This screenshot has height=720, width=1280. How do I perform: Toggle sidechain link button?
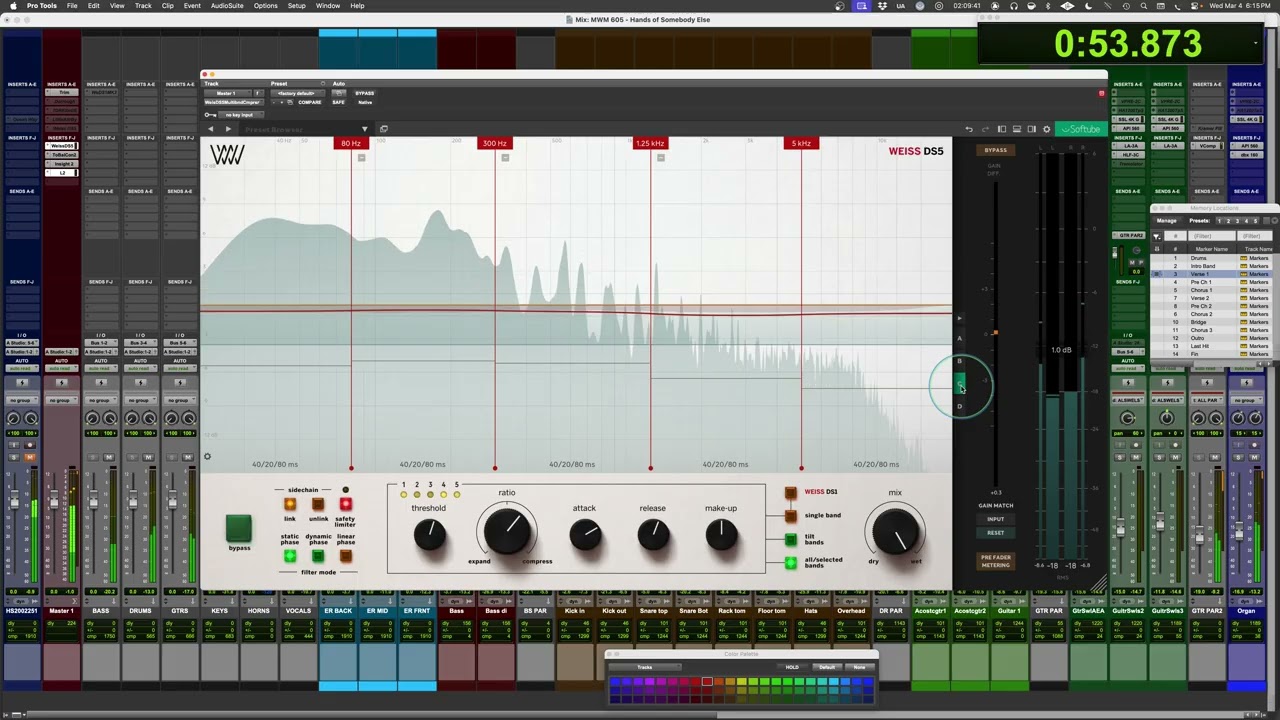coord(290,504)
